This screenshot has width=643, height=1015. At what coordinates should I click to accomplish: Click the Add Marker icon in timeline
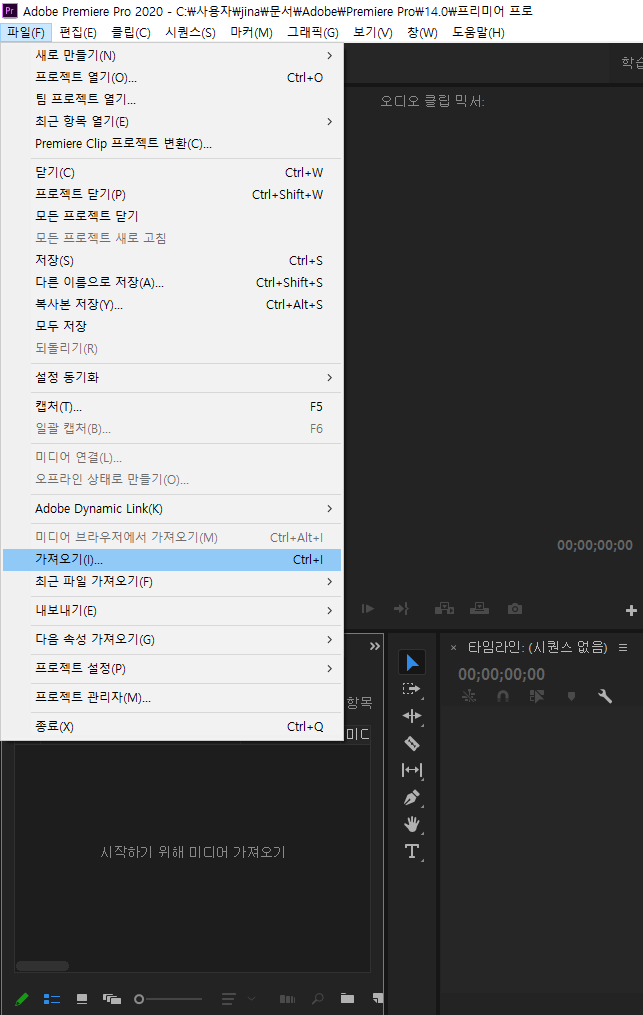click(x=571, y=697)
